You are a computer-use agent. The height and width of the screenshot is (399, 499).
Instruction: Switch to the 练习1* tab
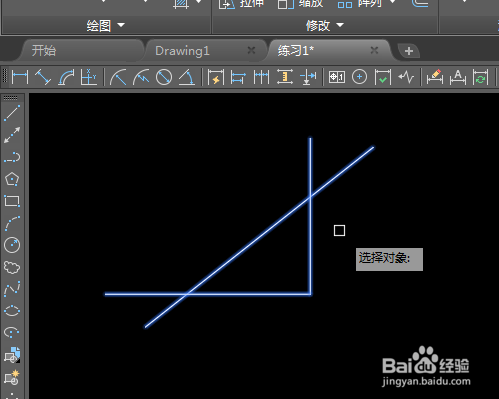tap(295, 51)
